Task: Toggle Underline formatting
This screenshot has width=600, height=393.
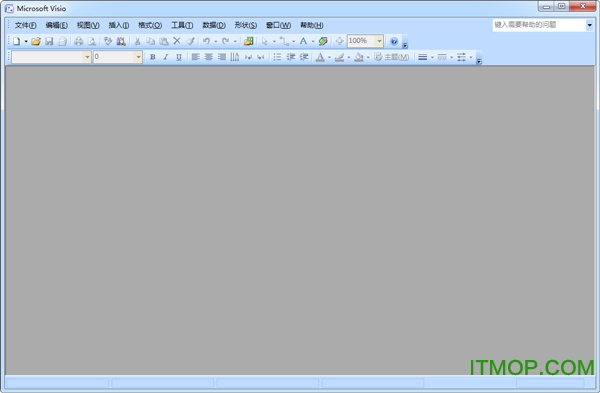Action: (179, 57)
